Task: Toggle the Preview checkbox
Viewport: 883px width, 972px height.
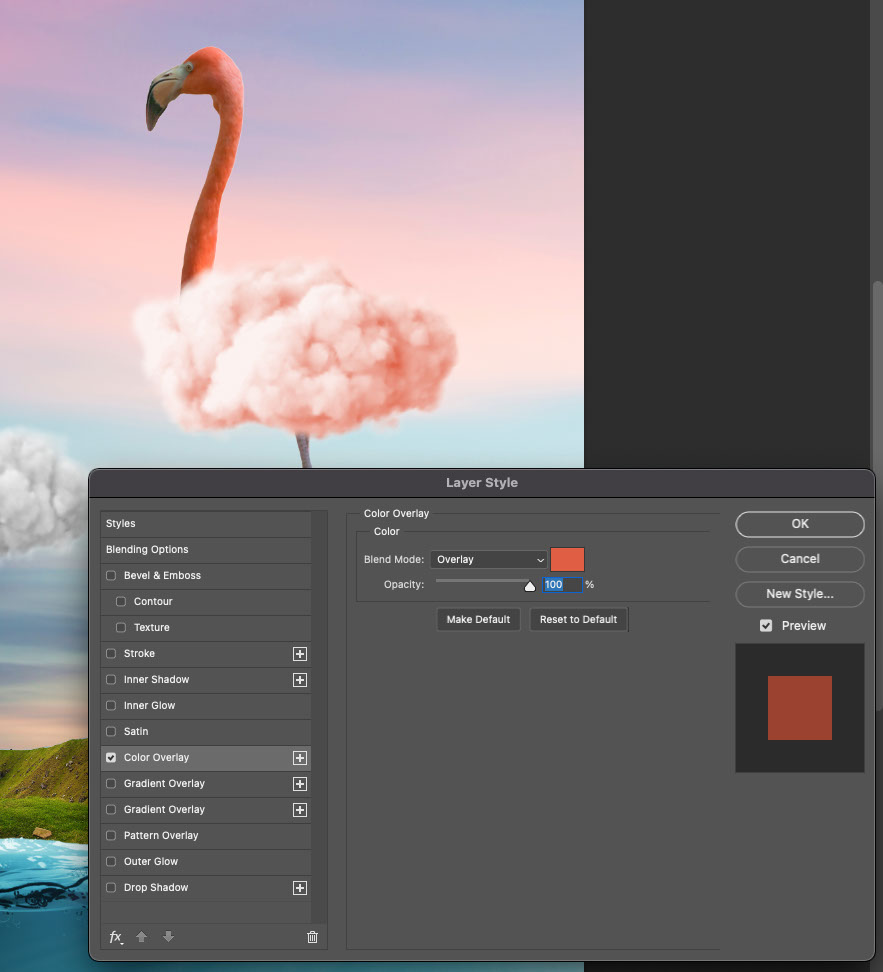Action: (x=766, y=626)
